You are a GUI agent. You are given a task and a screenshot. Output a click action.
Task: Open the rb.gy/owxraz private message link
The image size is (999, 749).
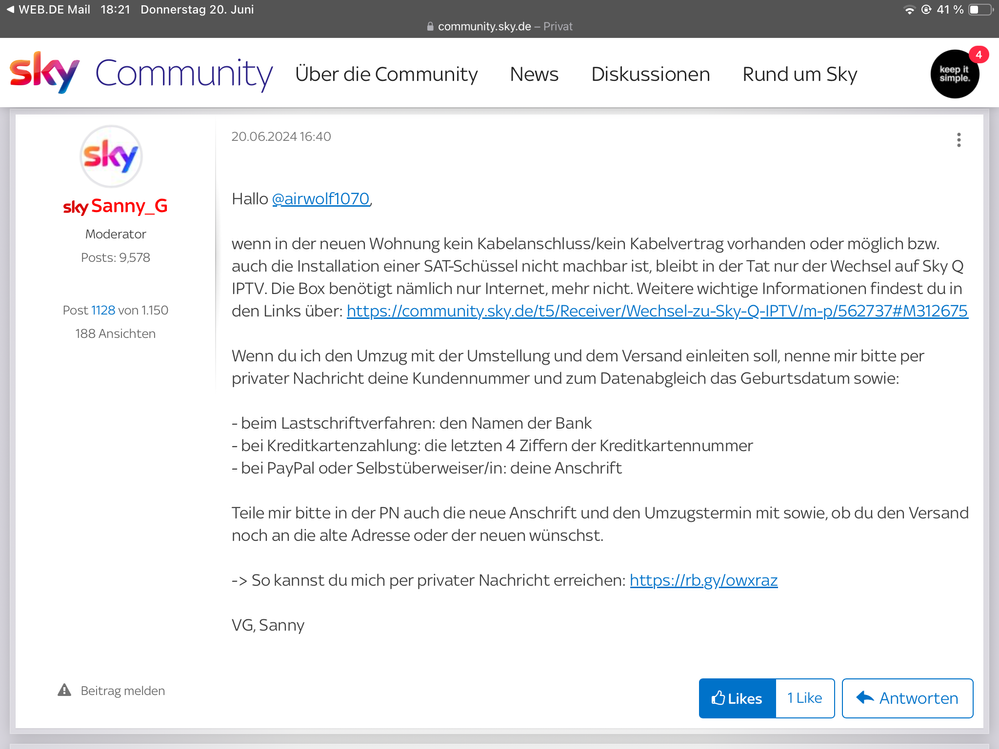coord(703,580)
